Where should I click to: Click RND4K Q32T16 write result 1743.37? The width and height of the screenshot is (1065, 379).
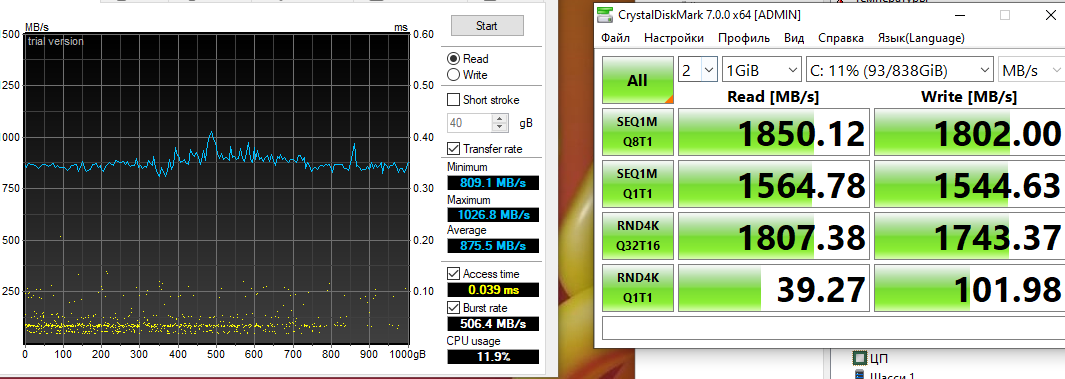click(x=969, y=236)
